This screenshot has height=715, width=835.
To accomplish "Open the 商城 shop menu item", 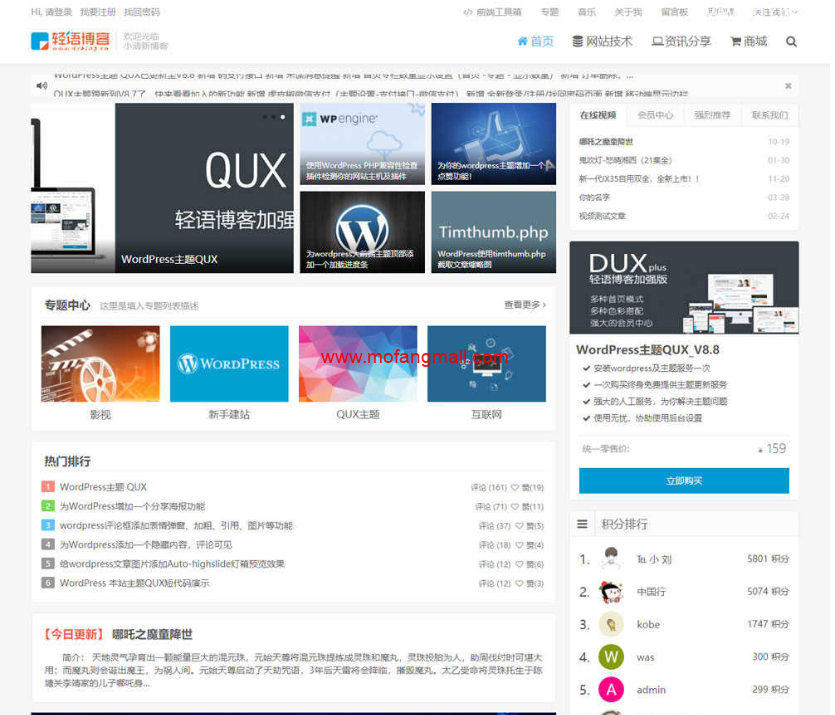I will [x=748, y=42].
